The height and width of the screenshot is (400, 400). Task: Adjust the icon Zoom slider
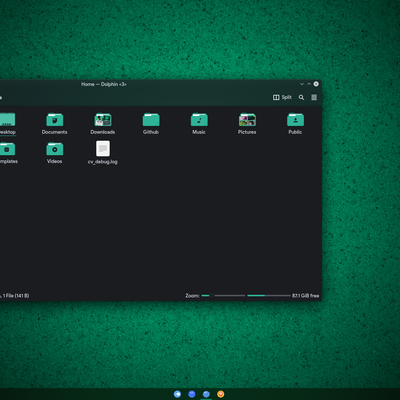(223, 296)
